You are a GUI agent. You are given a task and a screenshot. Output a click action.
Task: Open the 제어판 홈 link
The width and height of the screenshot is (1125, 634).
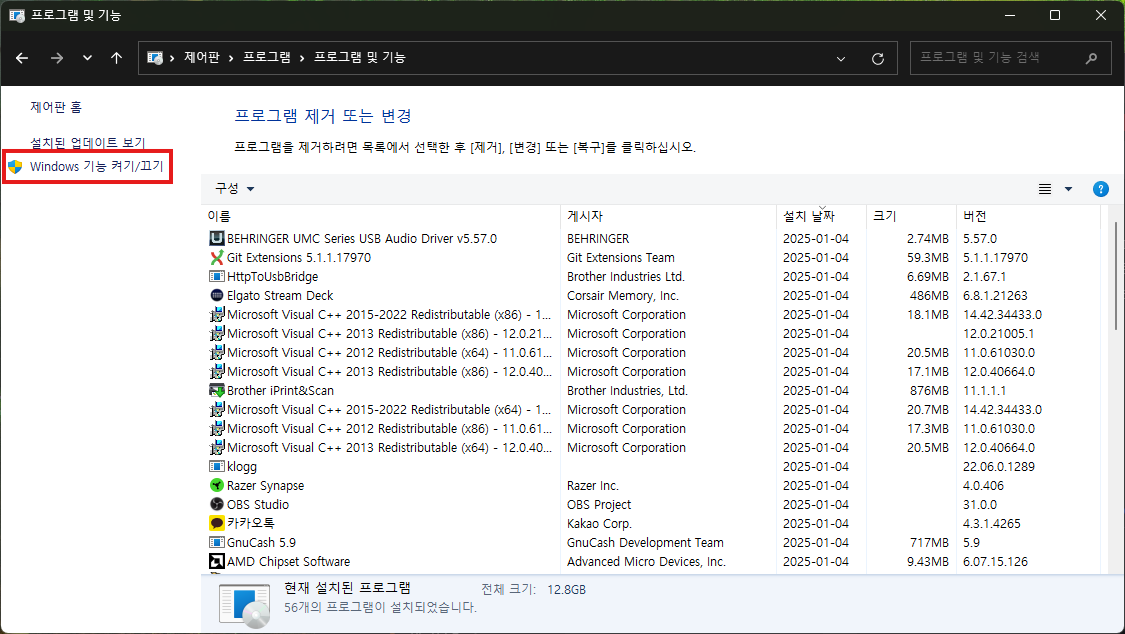tap(56, 107)
